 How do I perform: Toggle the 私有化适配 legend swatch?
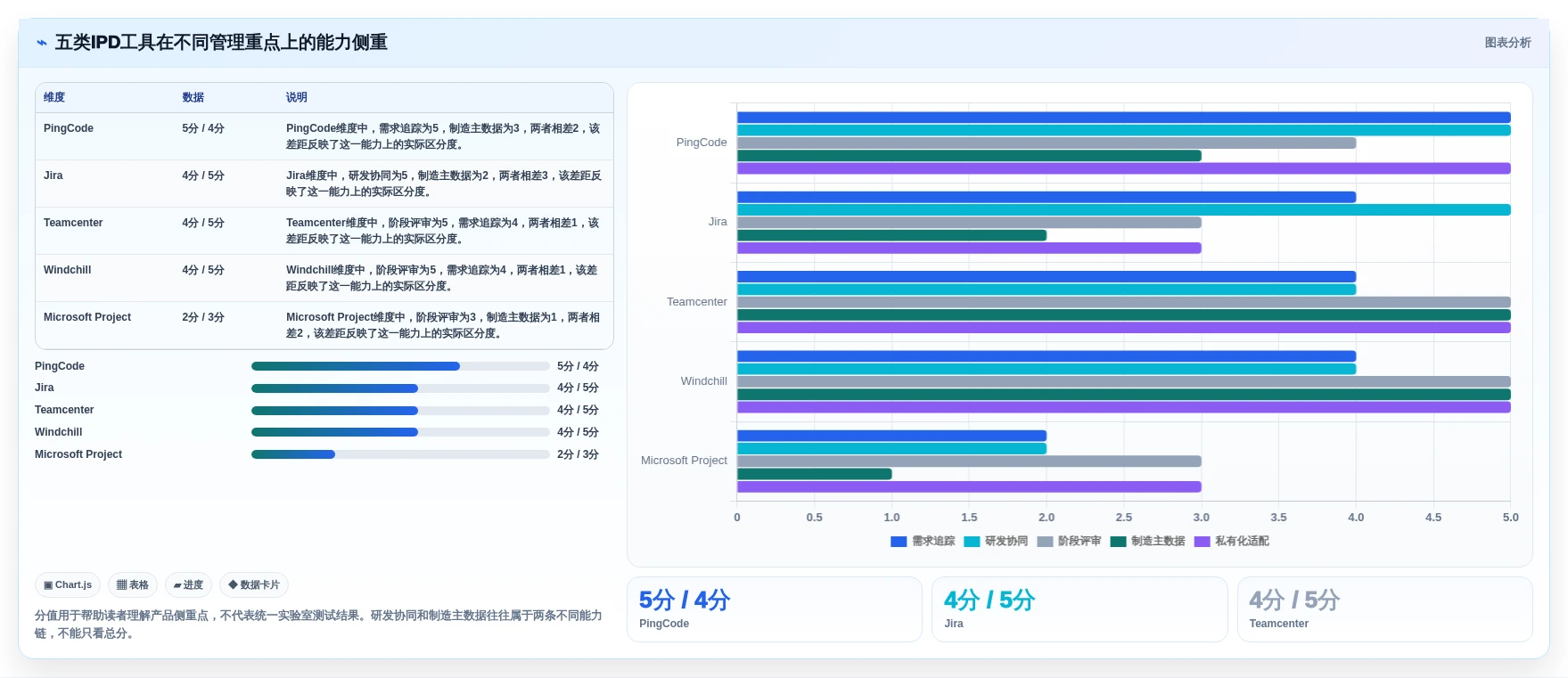tap(1202, 542)
